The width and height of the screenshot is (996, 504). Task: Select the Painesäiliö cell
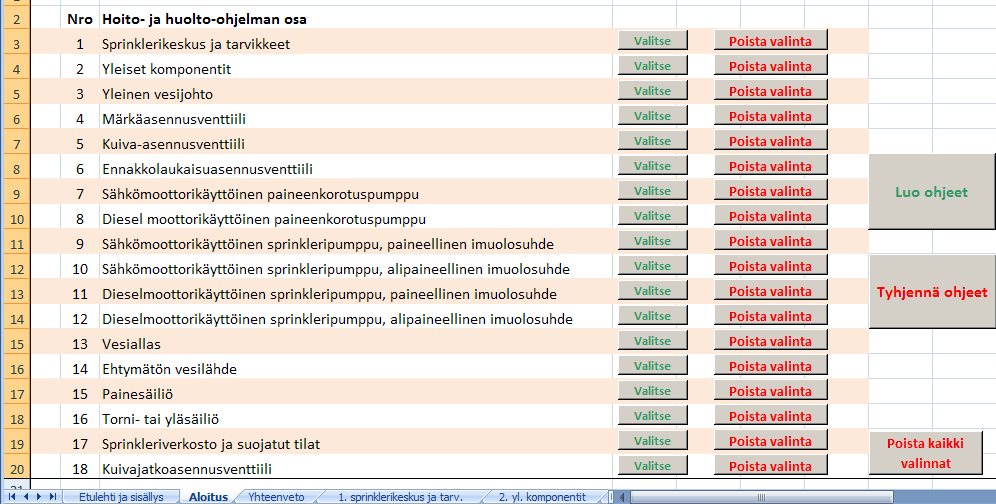click(x=356, y=394)
